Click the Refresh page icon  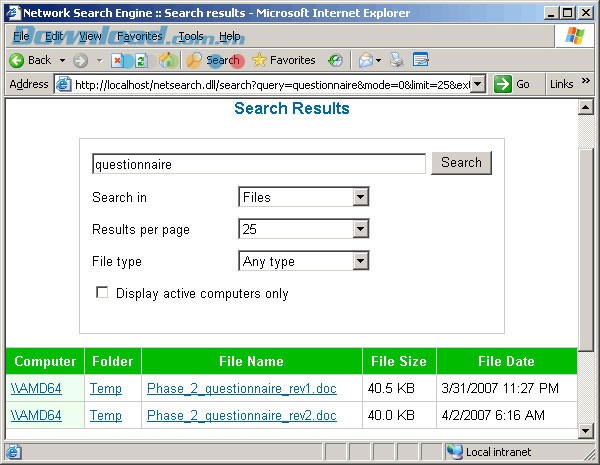[x=141, y=60]
